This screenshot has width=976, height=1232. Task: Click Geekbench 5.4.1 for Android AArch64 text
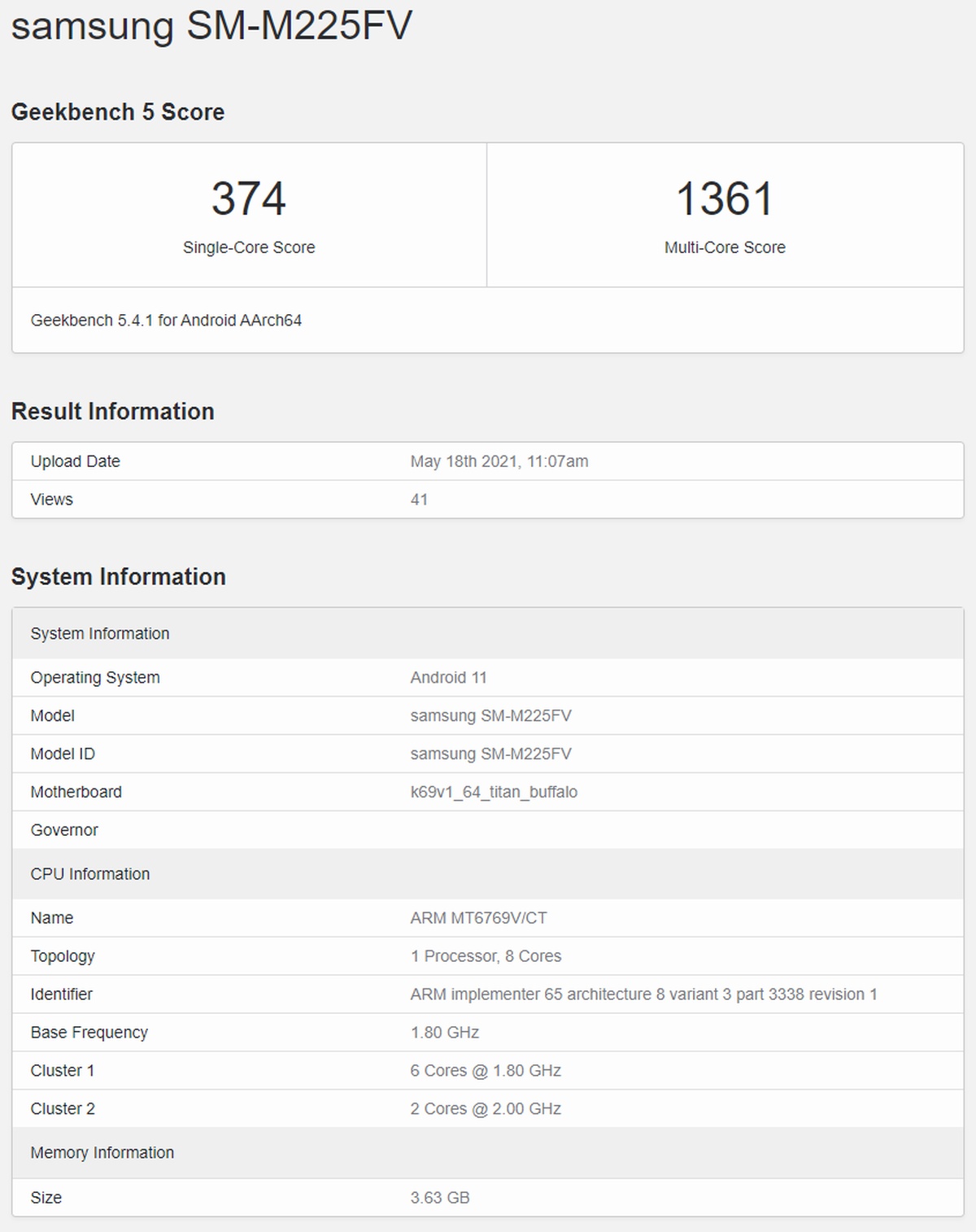(x=166, y=321)
